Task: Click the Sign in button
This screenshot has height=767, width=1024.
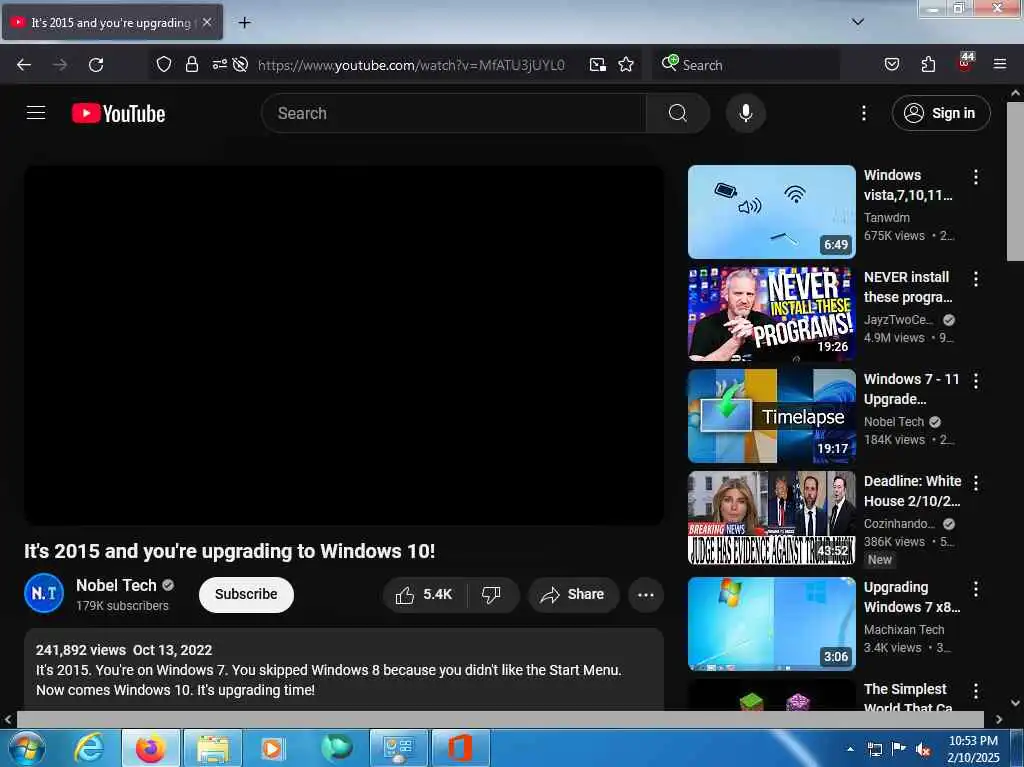Action: tap(941, 113)
